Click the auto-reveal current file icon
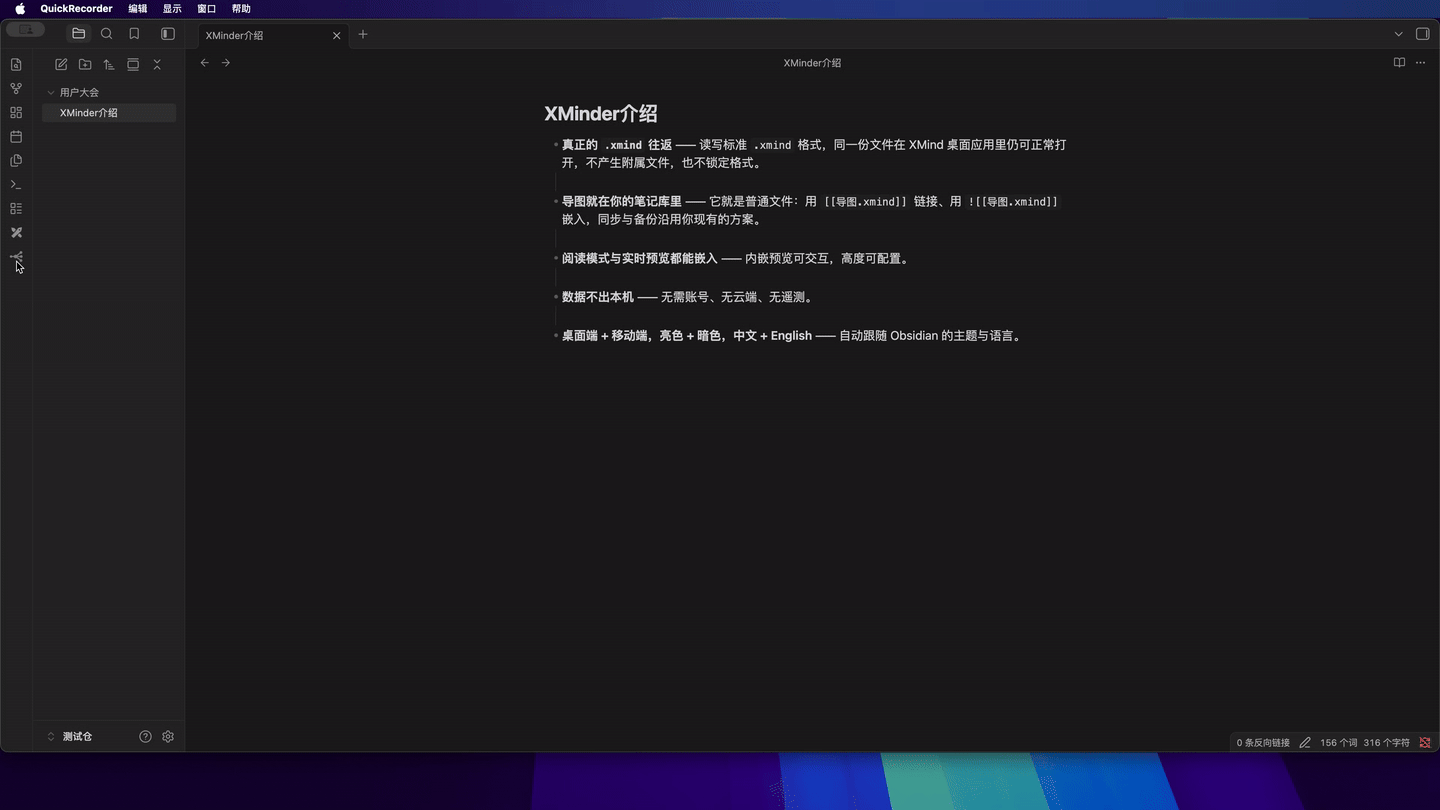Viewport: 1440px width, 810px height. tap(133, 64)
